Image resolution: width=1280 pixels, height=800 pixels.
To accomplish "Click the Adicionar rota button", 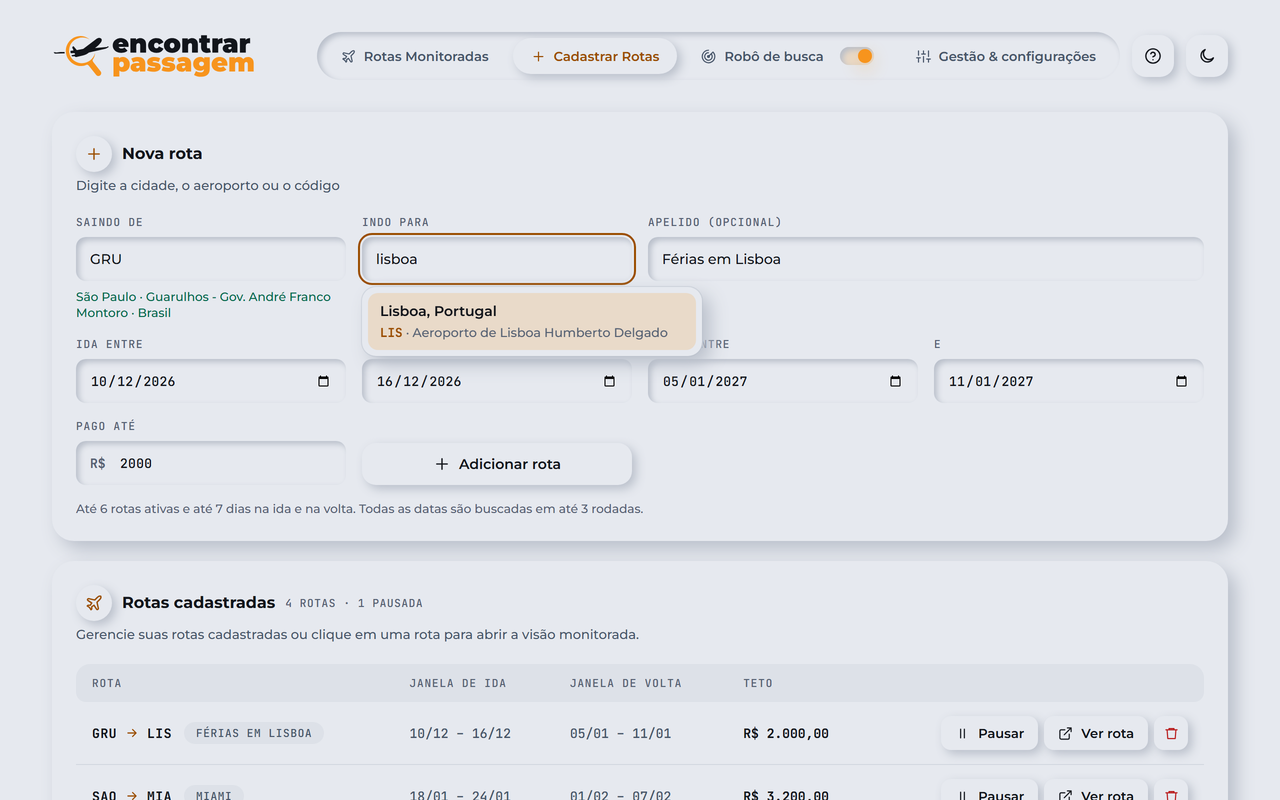I will pyautogui.click(x=497, y=464).
